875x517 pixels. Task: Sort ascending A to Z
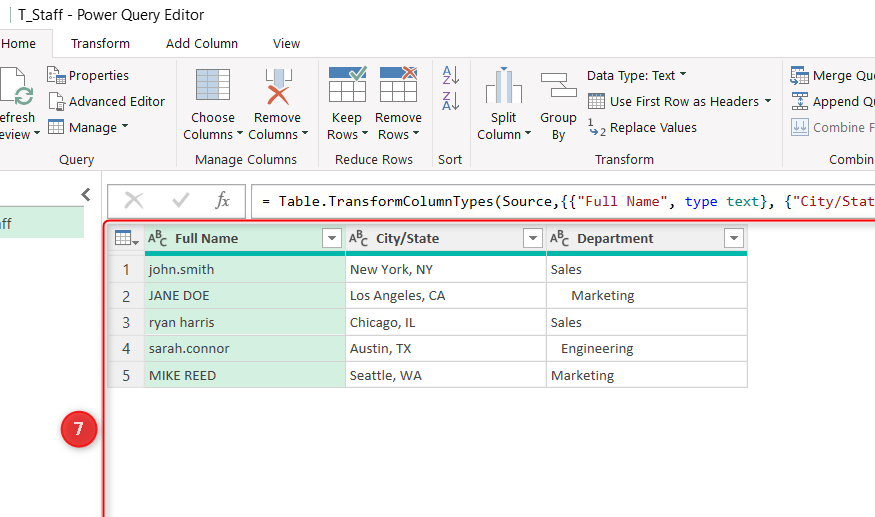coord(450,75)
